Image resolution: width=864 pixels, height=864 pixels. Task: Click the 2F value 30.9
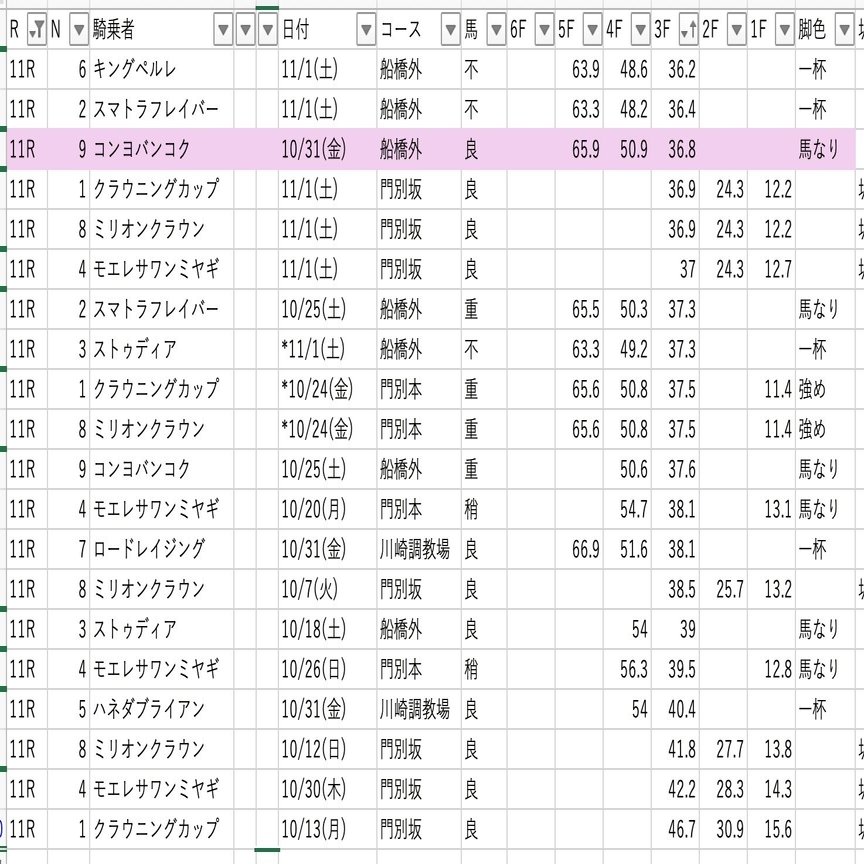click(730, 829)
